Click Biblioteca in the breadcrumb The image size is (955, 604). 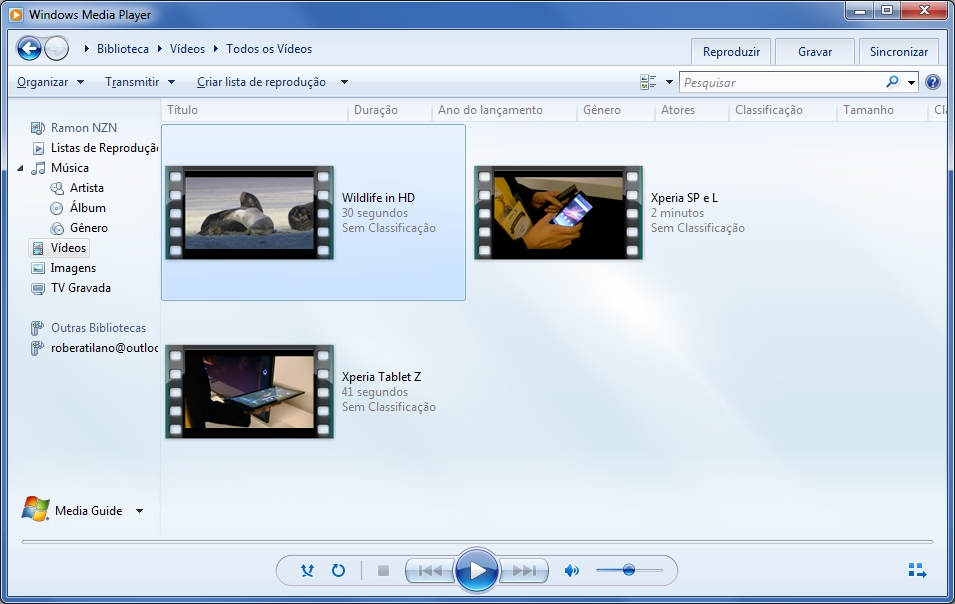[122, 49]
